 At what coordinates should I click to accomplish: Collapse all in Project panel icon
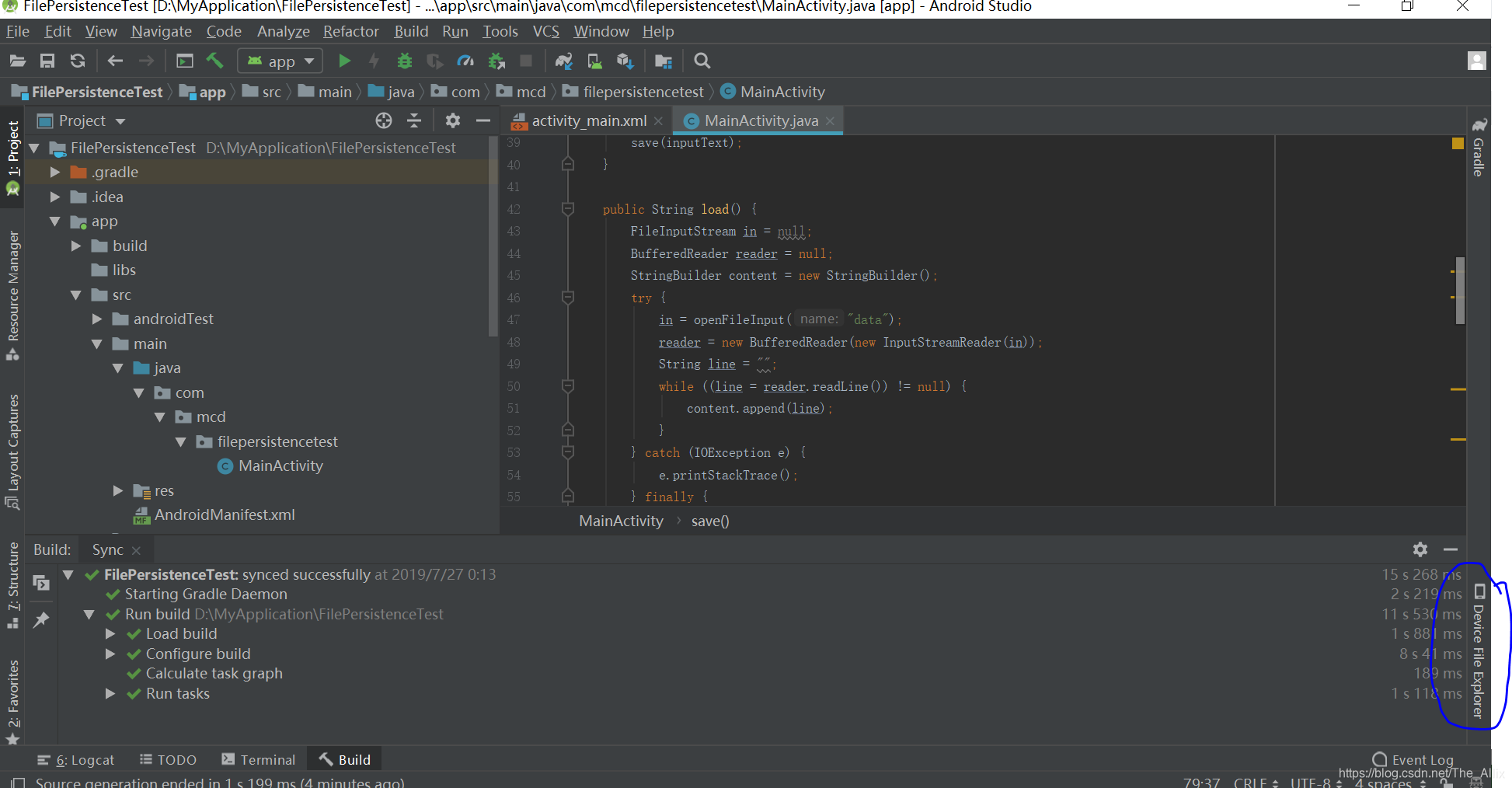[x=414, y=120]
